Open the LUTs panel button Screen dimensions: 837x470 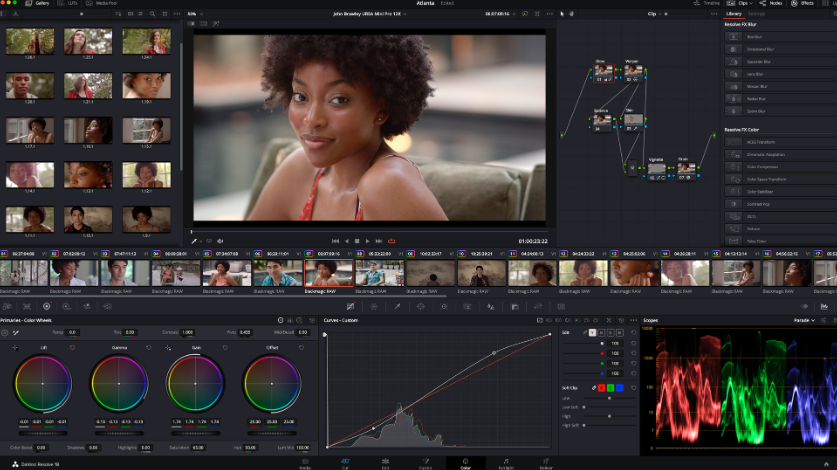(x=68, y=3)
